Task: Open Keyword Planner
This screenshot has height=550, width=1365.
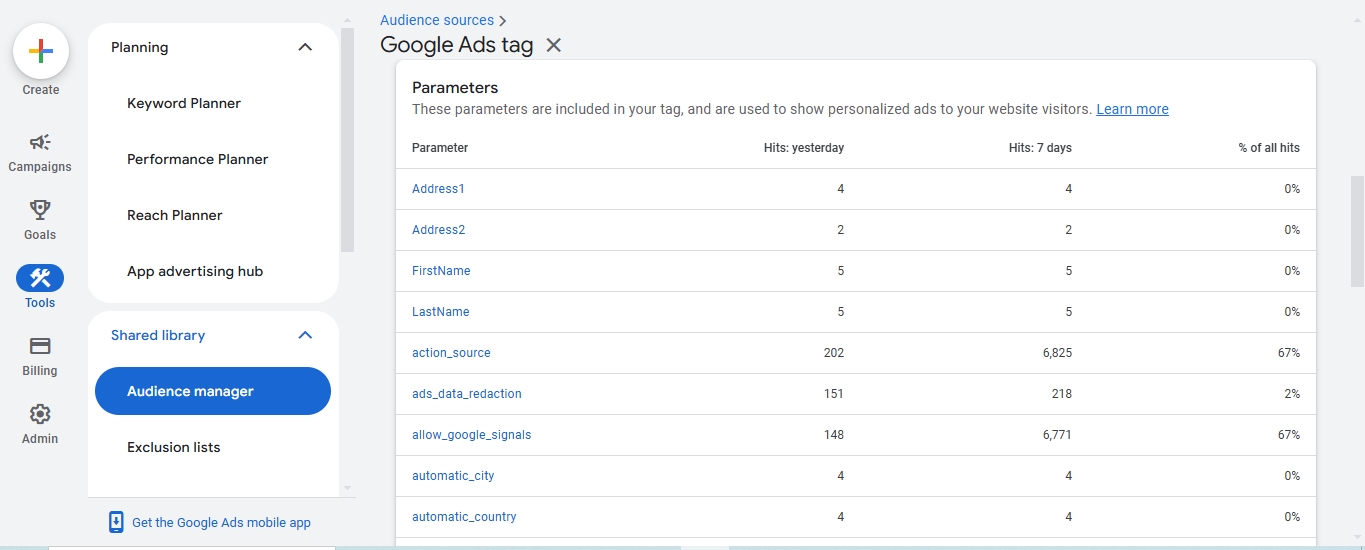Action: [x=184, y=103]
